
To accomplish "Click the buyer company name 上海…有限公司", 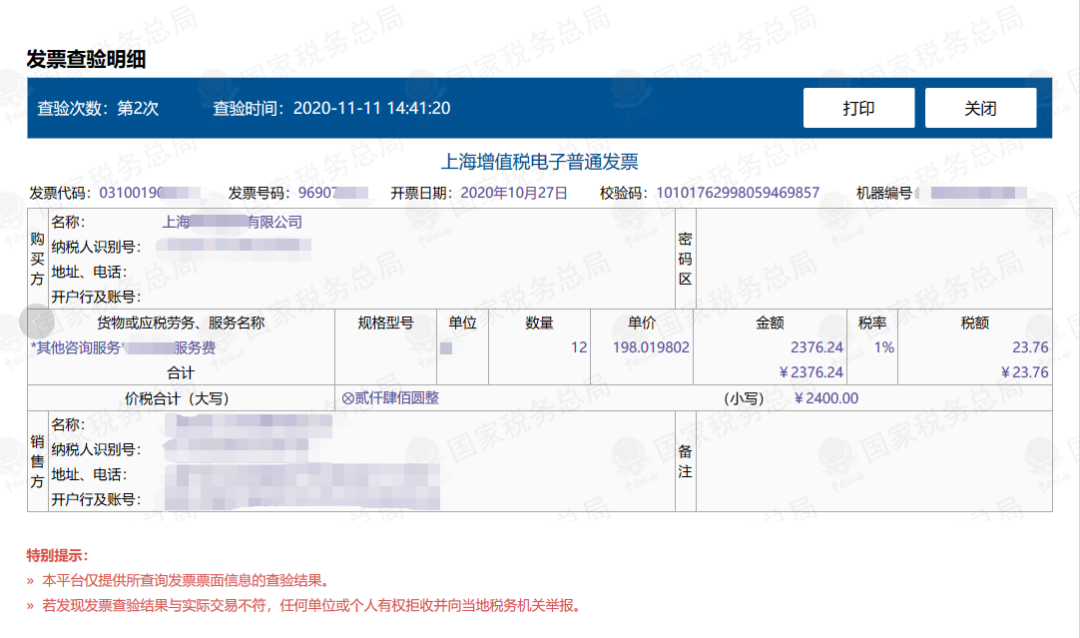I will click(x=230, y=222).
